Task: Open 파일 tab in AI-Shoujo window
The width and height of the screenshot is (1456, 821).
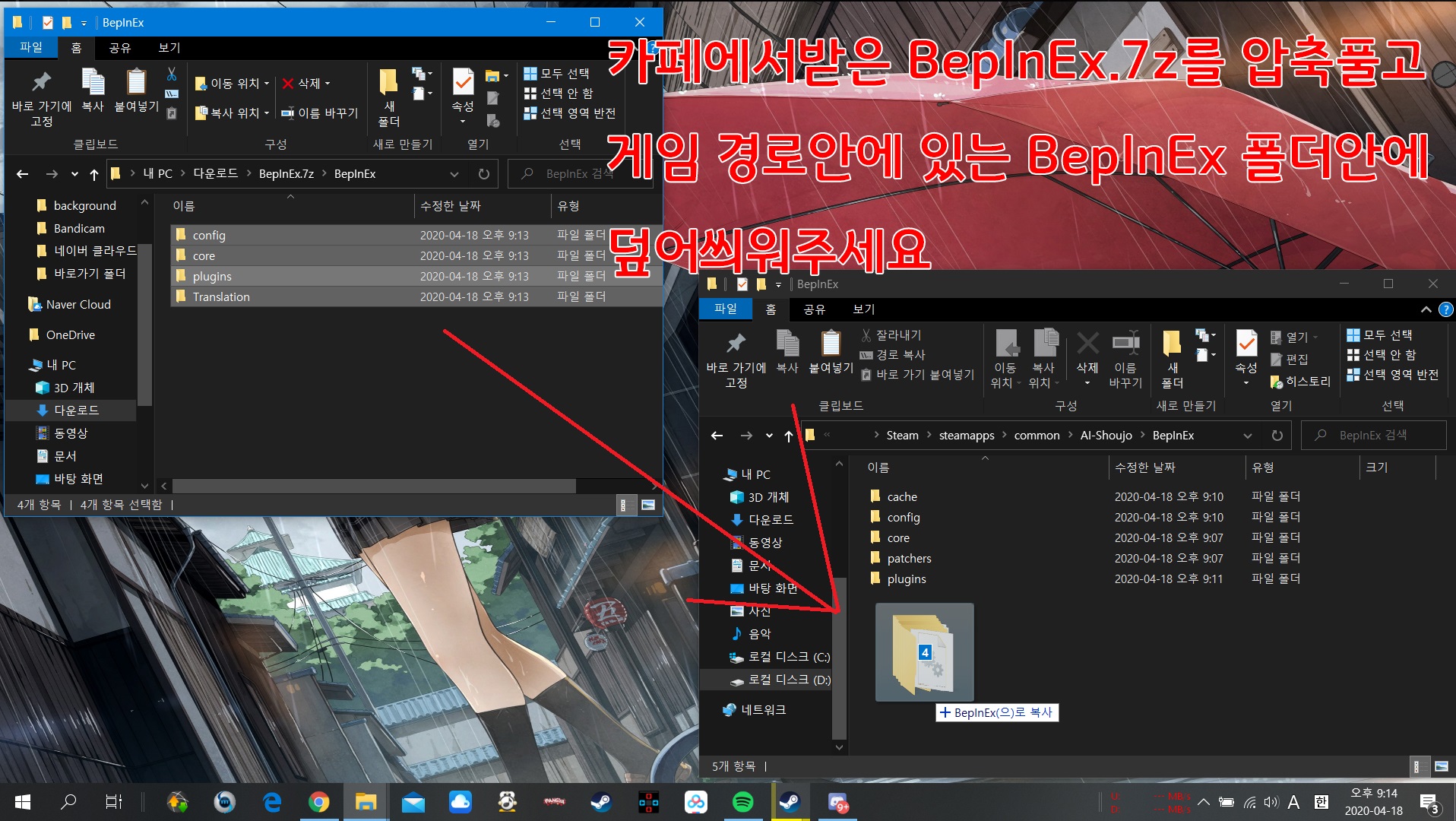Action: coord(726,309)
